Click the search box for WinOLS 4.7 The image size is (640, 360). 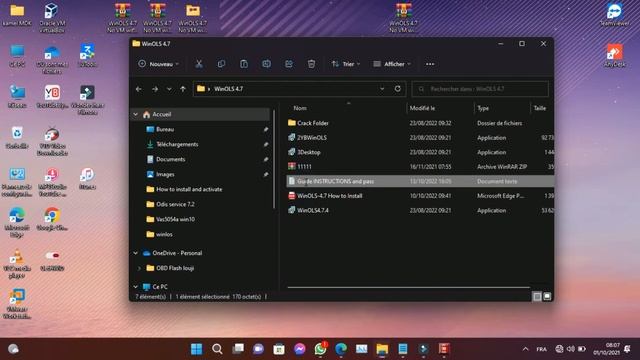(x=480, y=89)
